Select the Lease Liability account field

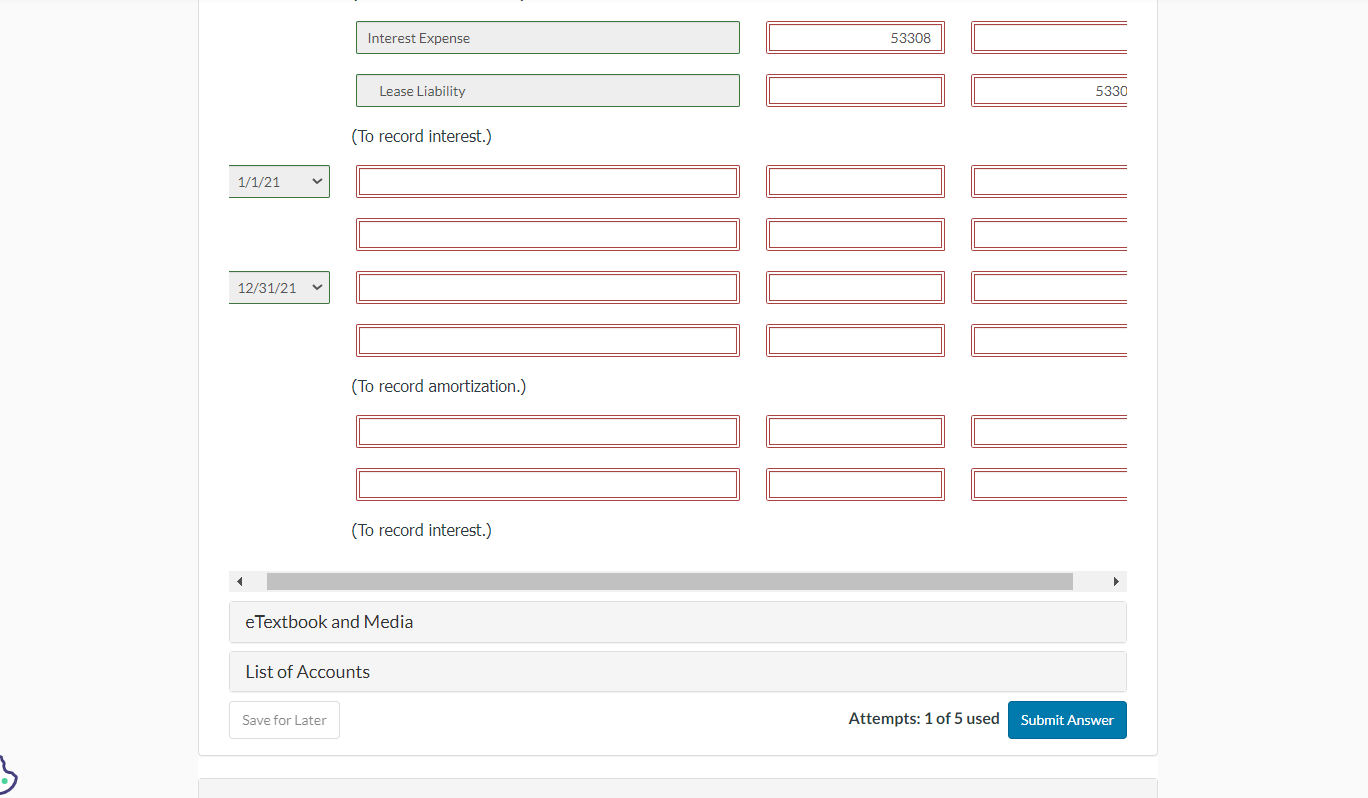coord(547,90)
